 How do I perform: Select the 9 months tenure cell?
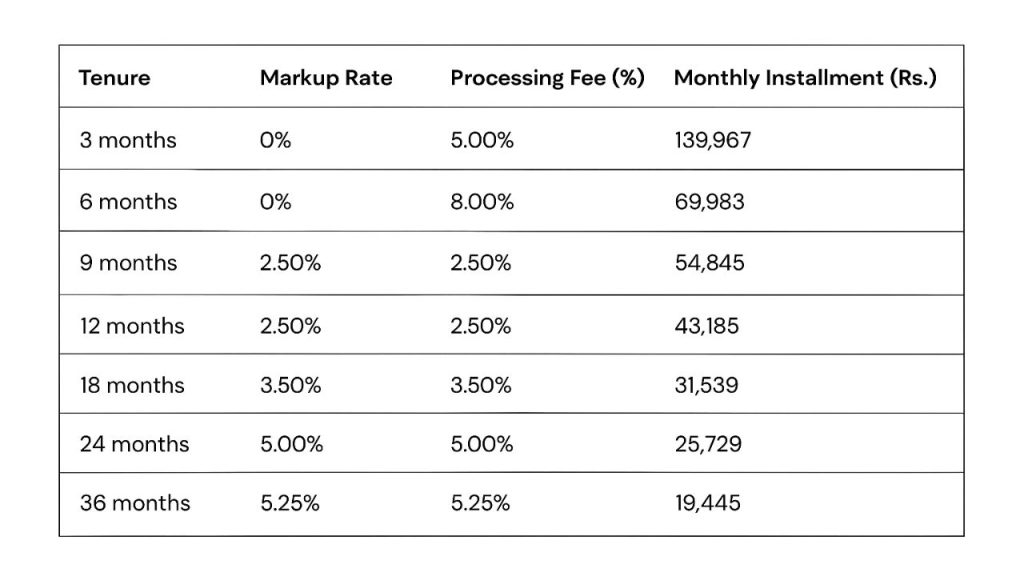pos(128,263)
